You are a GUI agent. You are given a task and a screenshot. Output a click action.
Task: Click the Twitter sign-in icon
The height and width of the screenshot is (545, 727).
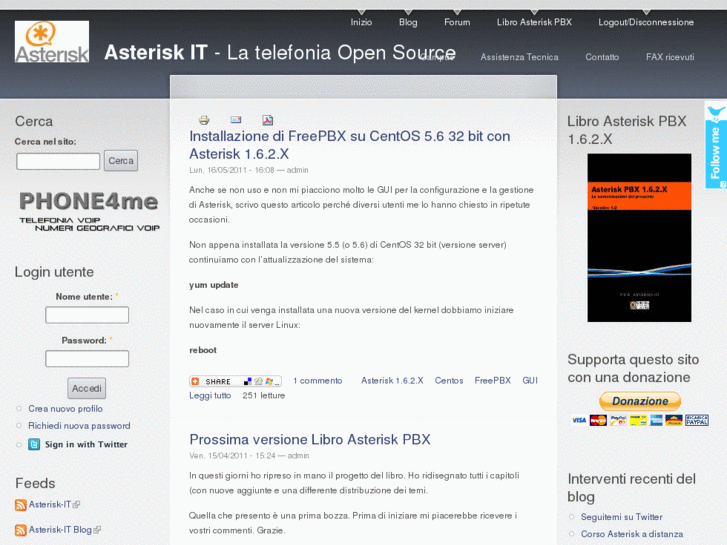coord(34,444)
